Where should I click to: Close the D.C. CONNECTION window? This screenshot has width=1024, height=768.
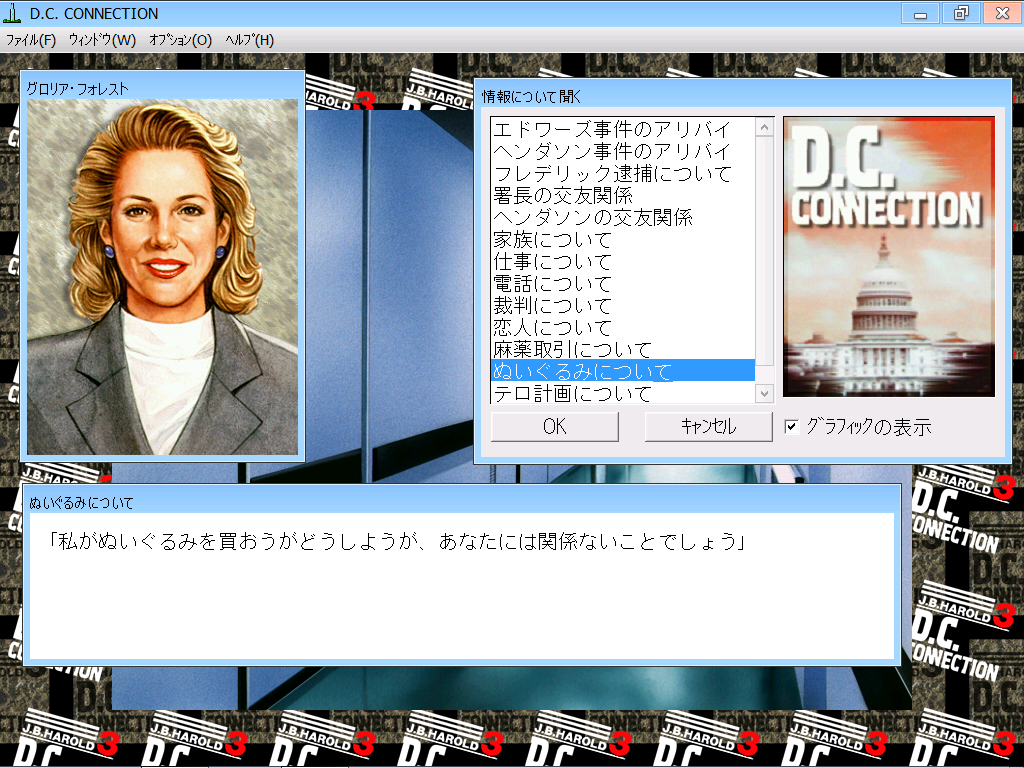[1002, 13]
